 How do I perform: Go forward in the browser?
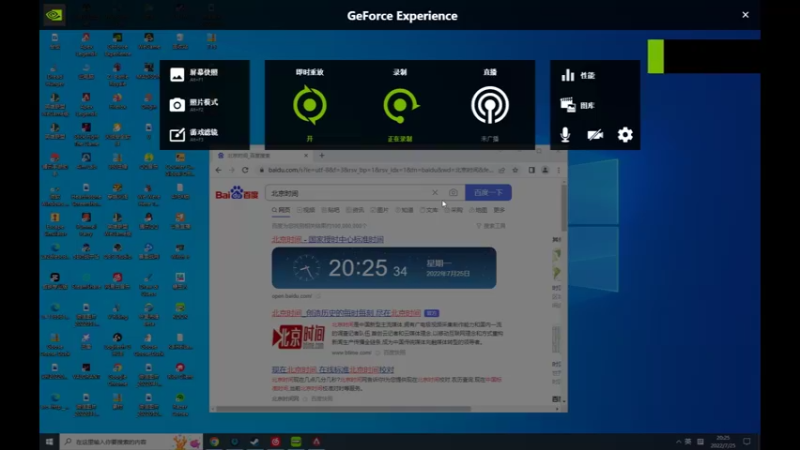pos(232,170)
